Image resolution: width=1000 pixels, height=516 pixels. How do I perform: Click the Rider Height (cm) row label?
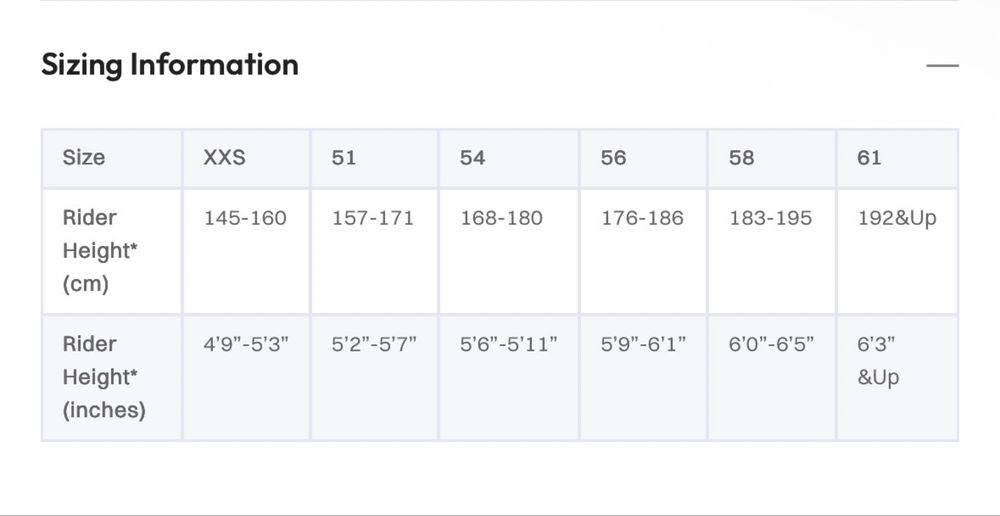100,250
